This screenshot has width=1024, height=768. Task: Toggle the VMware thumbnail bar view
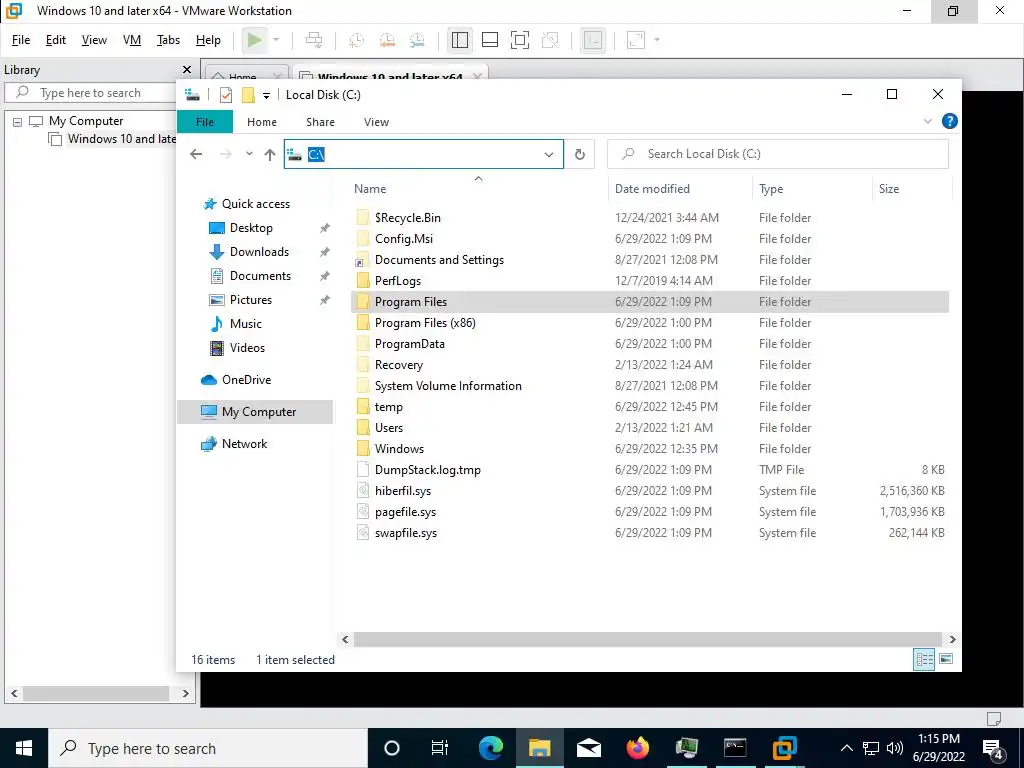(490, 40)
